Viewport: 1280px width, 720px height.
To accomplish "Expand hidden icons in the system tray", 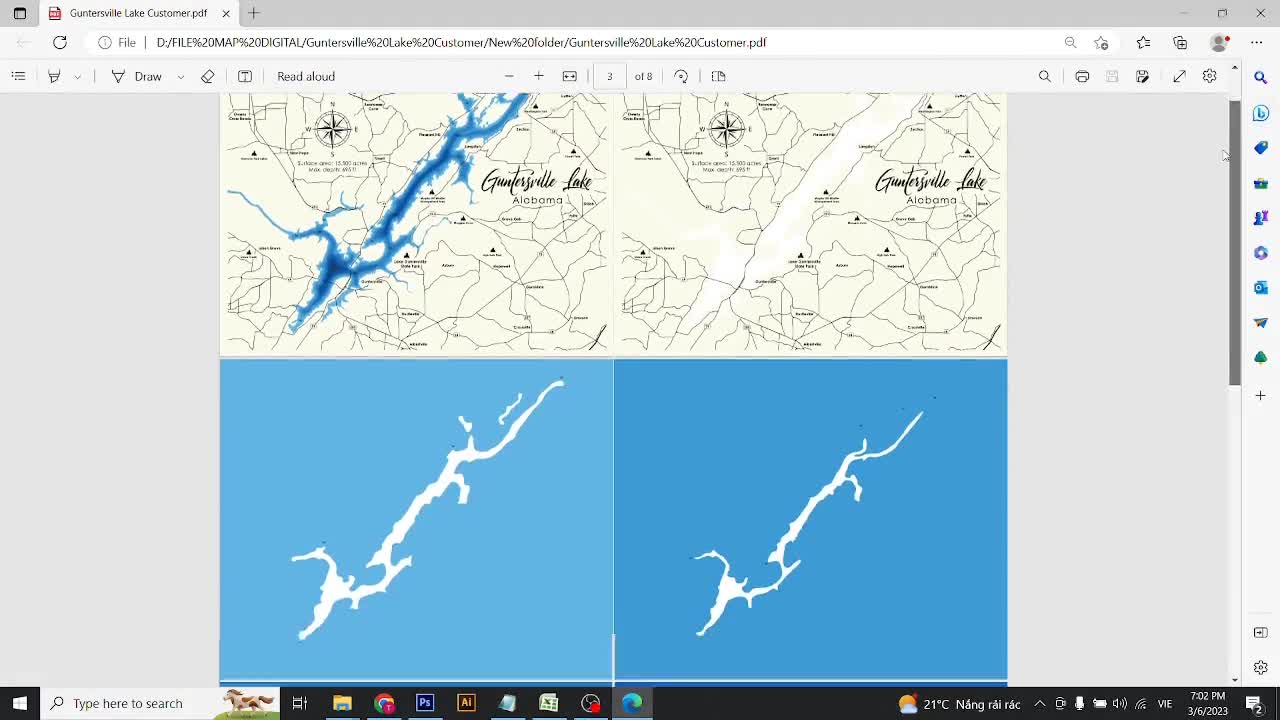I will click(1040, 703).
